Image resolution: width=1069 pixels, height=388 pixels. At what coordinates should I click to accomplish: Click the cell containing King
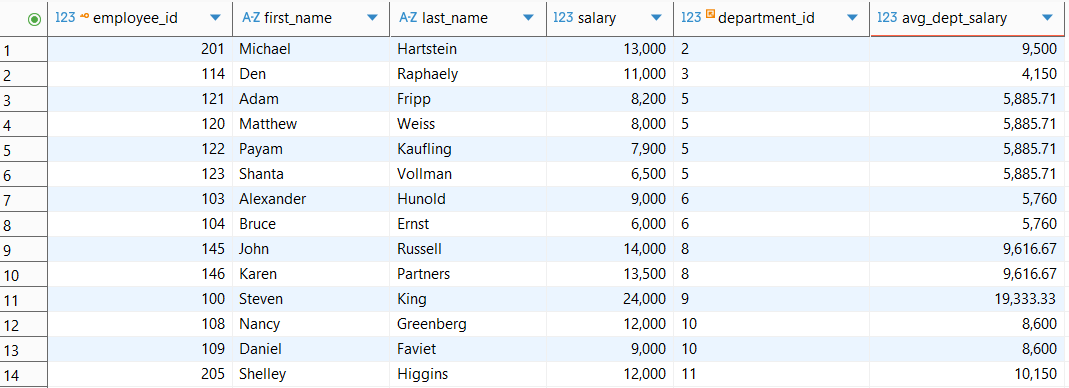pos(468,299)
